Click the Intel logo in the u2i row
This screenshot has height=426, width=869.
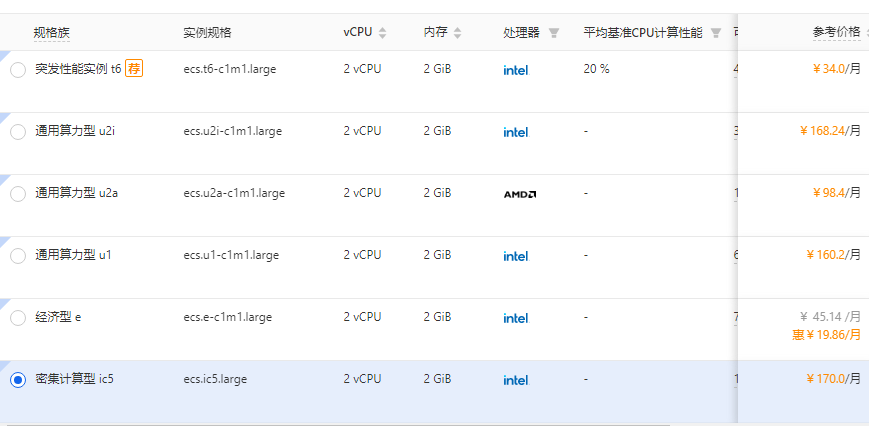(516, 132)
